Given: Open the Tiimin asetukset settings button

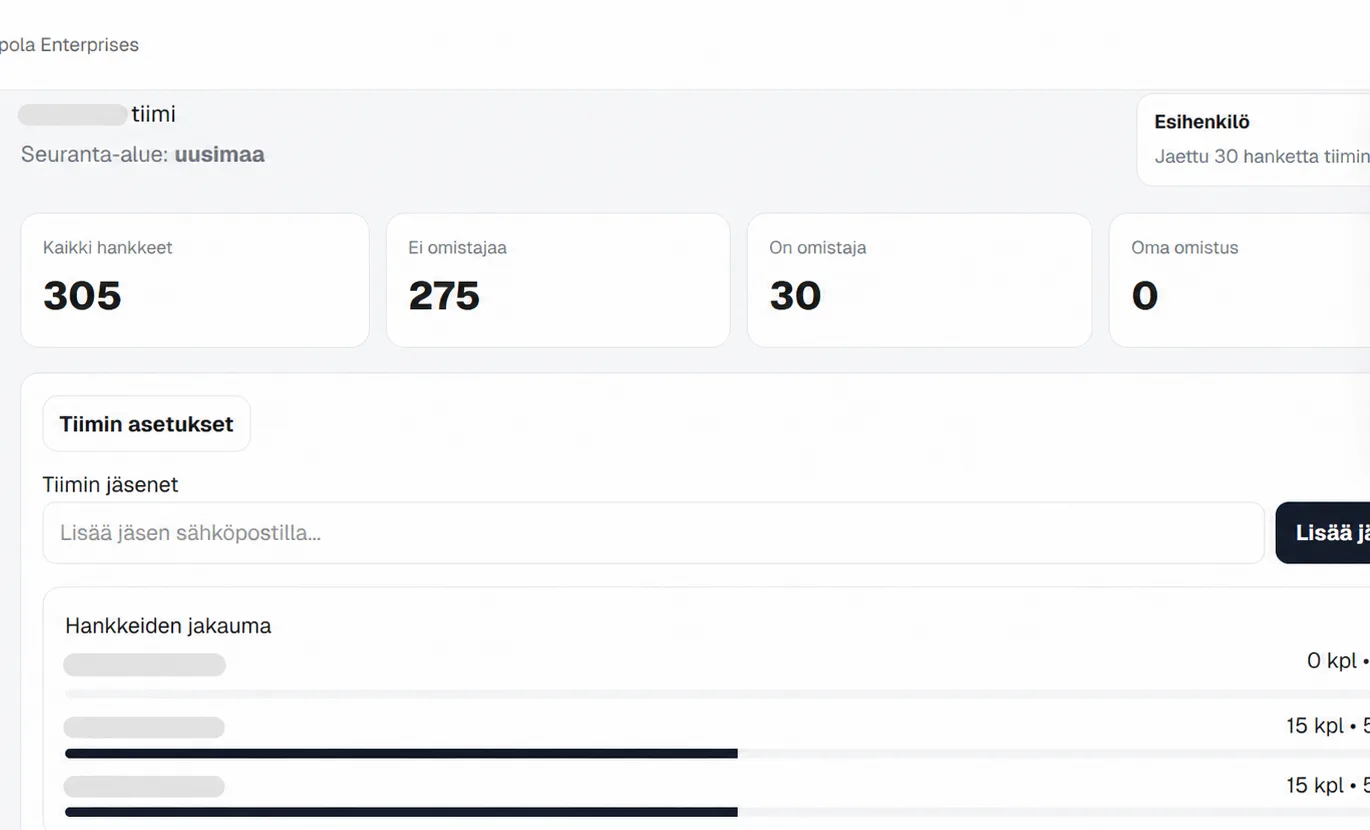Looking at the screenshot, I should [146, 424].
